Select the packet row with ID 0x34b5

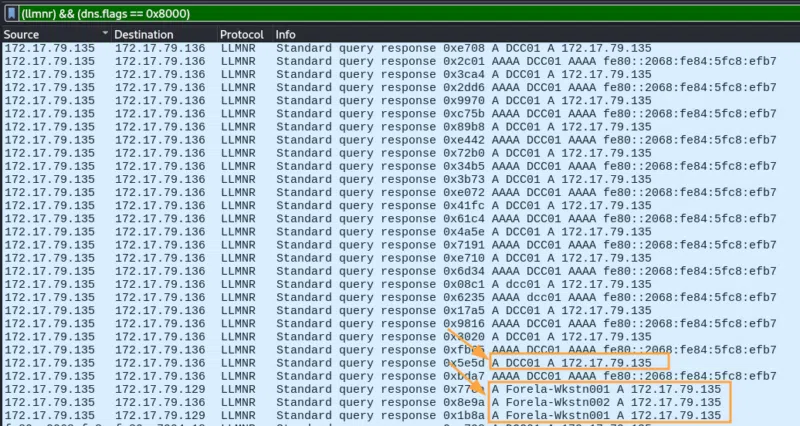point(401,166)
